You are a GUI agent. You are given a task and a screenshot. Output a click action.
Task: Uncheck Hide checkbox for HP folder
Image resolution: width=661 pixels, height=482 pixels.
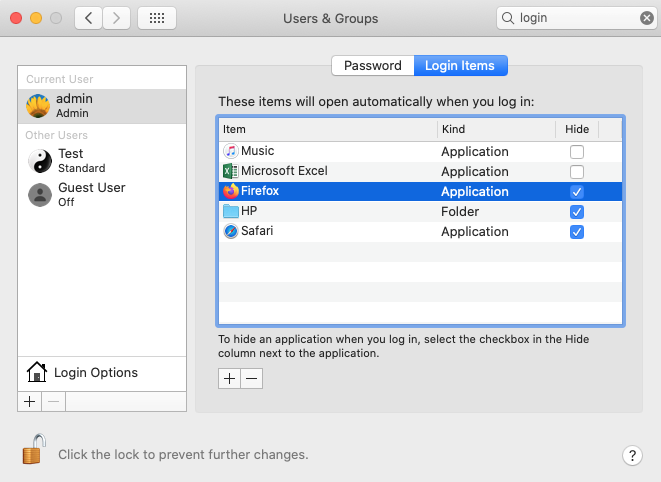(576, 212)
